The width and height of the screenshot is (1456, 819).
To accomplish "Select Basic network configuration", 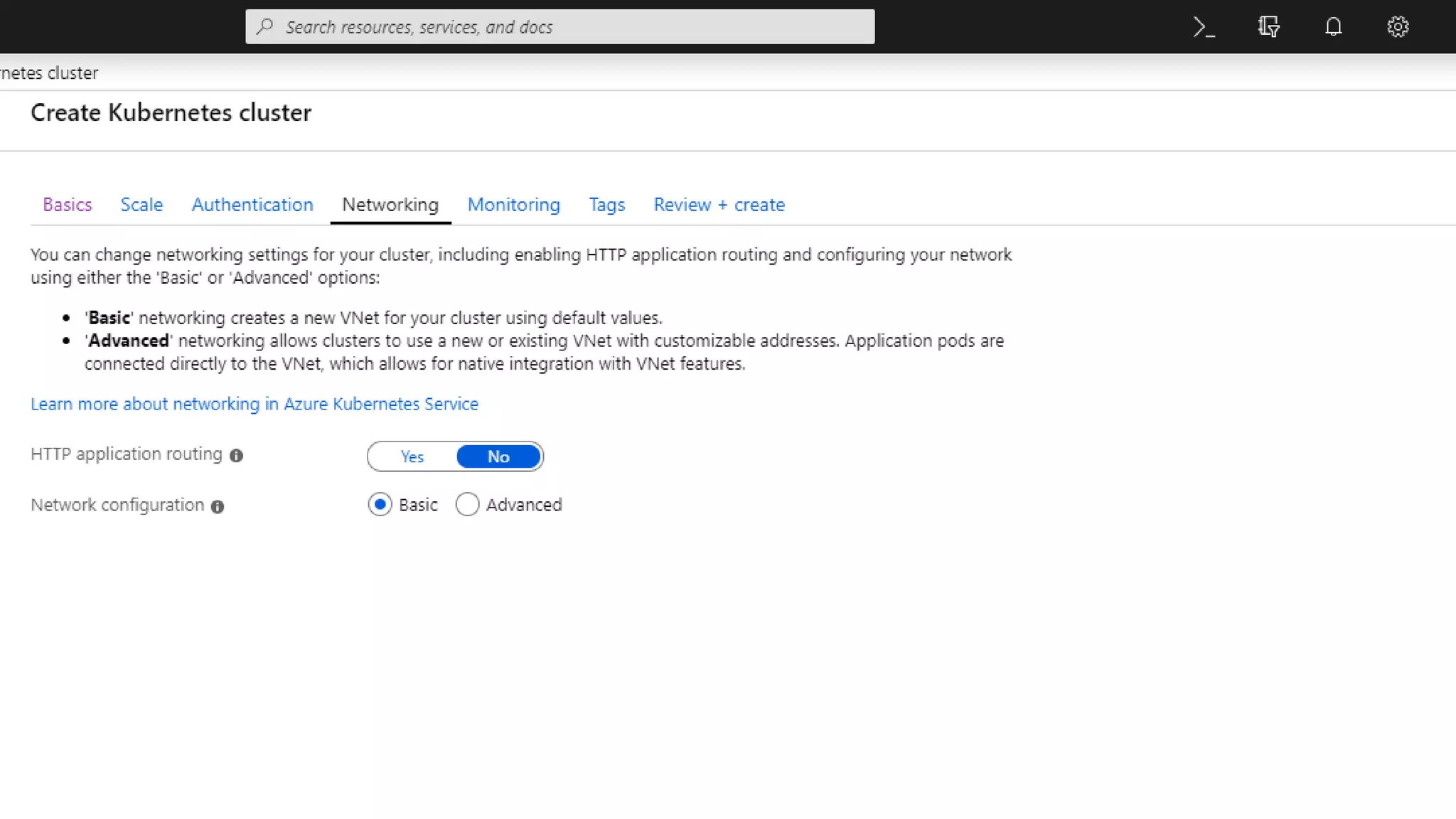I will coord(380,504).
